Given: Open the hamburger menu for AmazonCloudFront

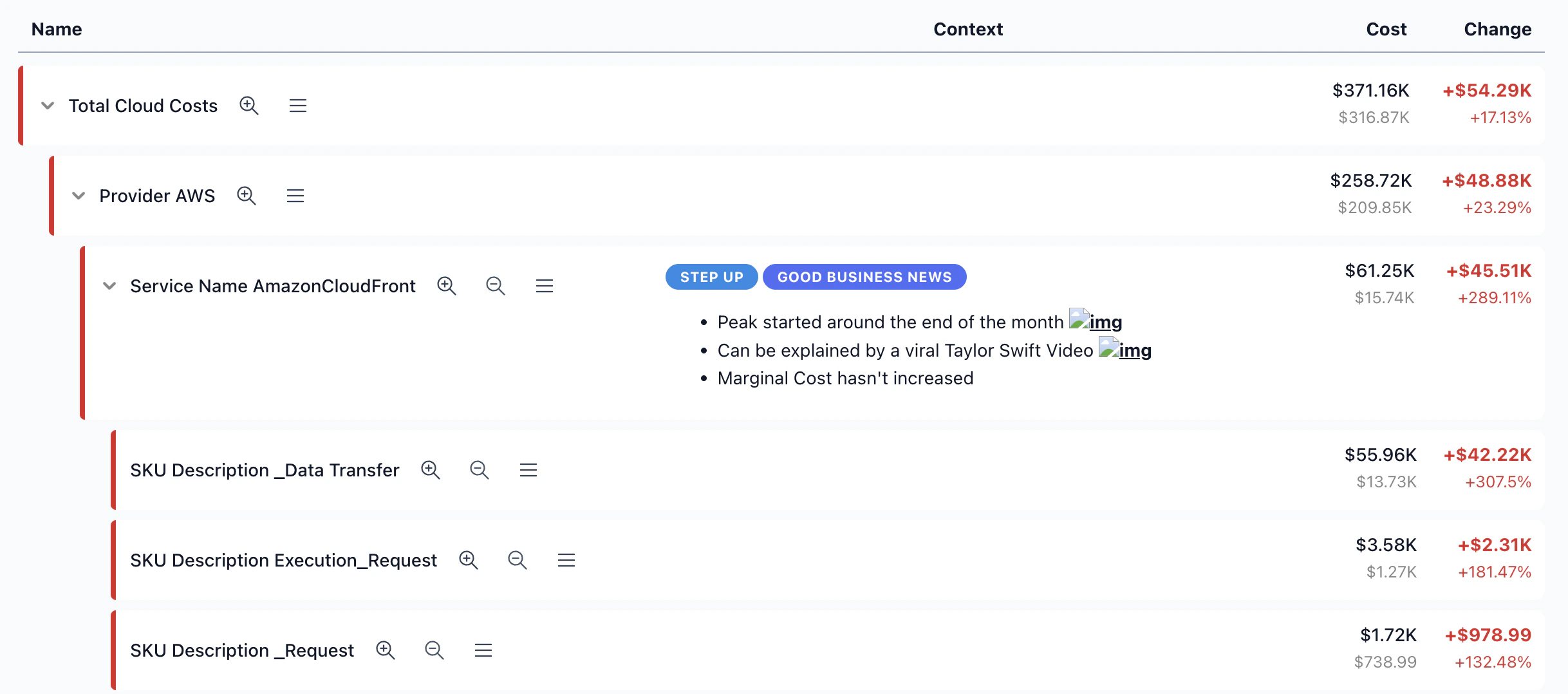Looking at the screenshot, I should coord(545,285).
